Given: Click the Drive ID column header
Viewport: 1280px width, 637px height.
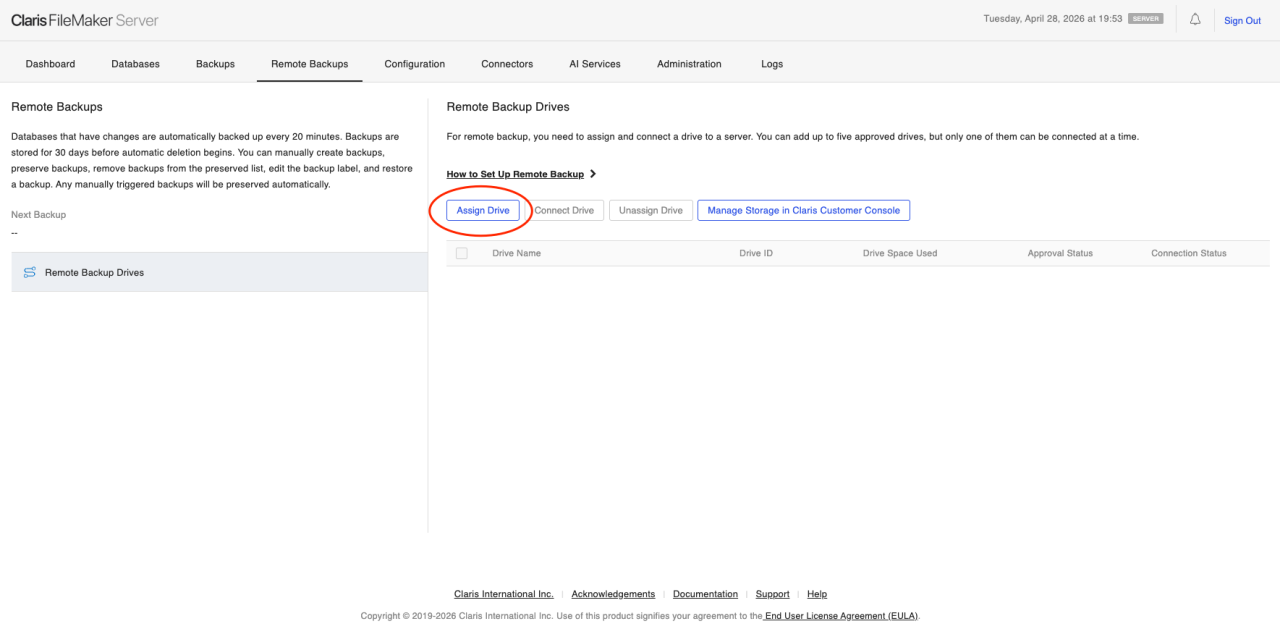Looking at the screenshot, I should pos(756,253).
